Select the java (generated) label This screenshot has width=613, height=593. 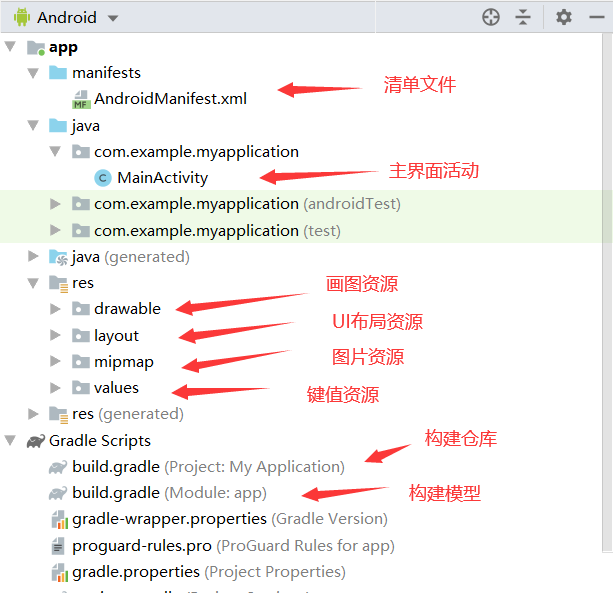pyautogui.click(x=131, y=257)
